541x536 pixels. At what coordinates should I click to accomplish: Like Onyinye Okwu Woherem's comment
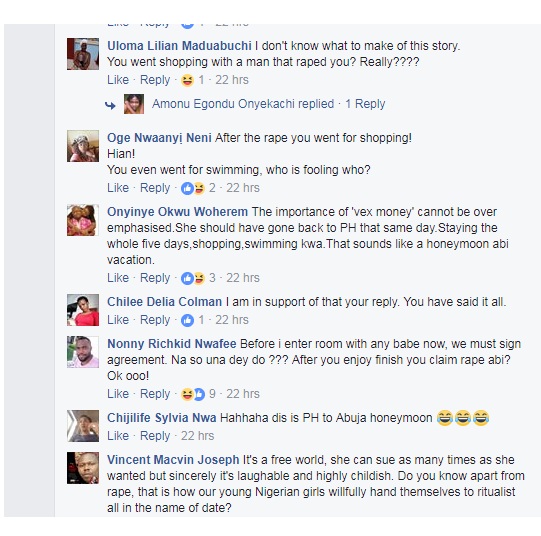click(118, 278)
